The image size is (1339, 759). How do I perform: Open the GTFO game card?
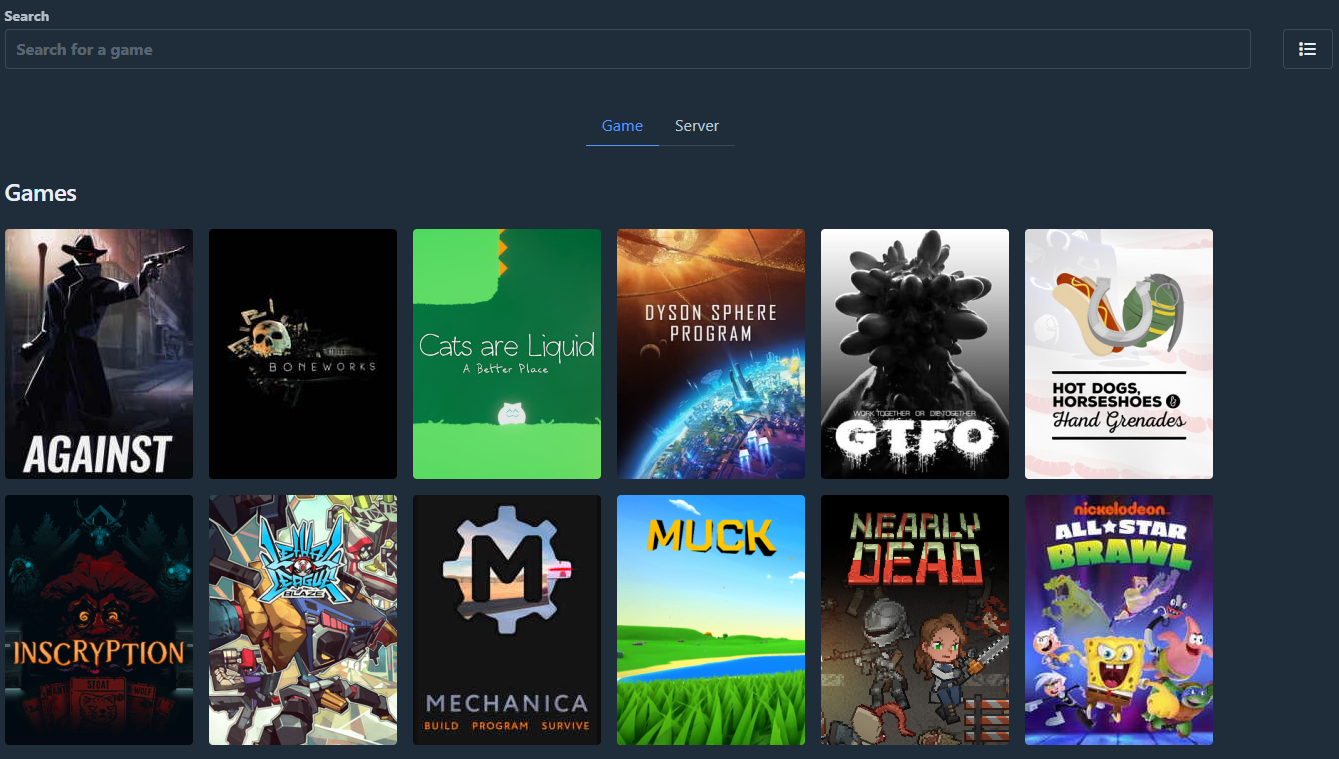click(x=915, y=354)
